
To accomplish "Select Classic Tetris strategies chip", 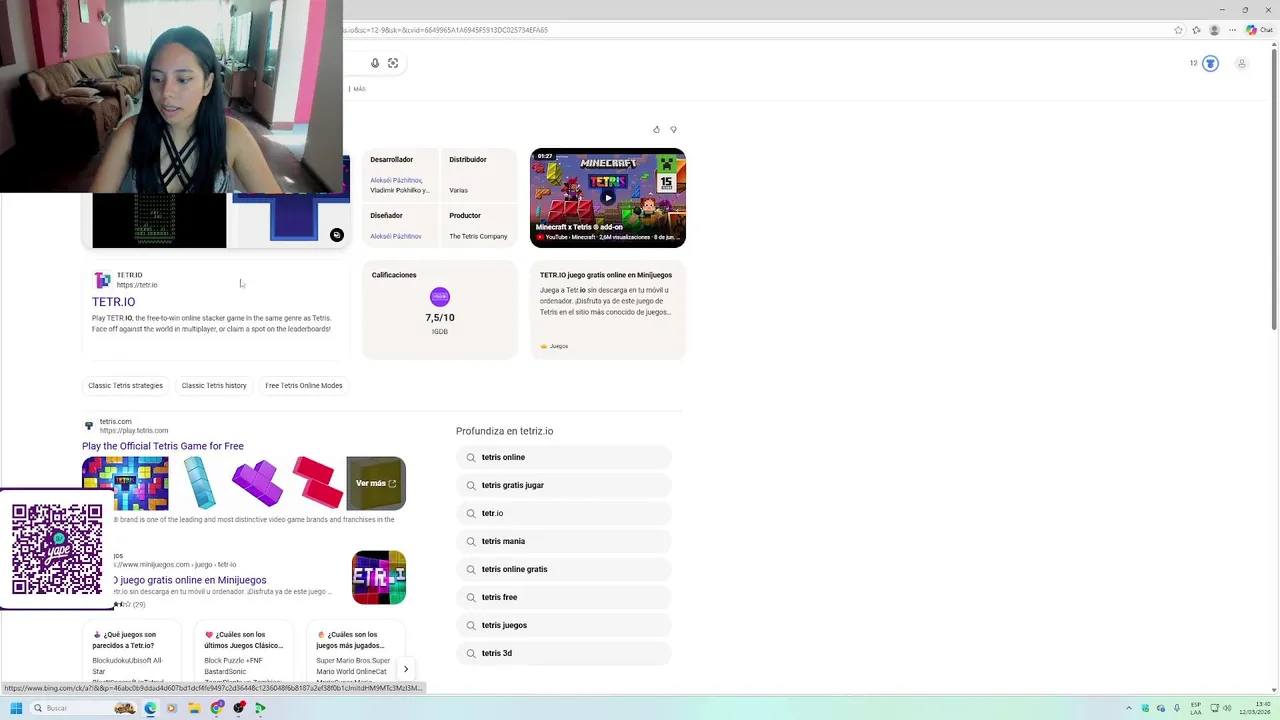I will click(125, 385).
